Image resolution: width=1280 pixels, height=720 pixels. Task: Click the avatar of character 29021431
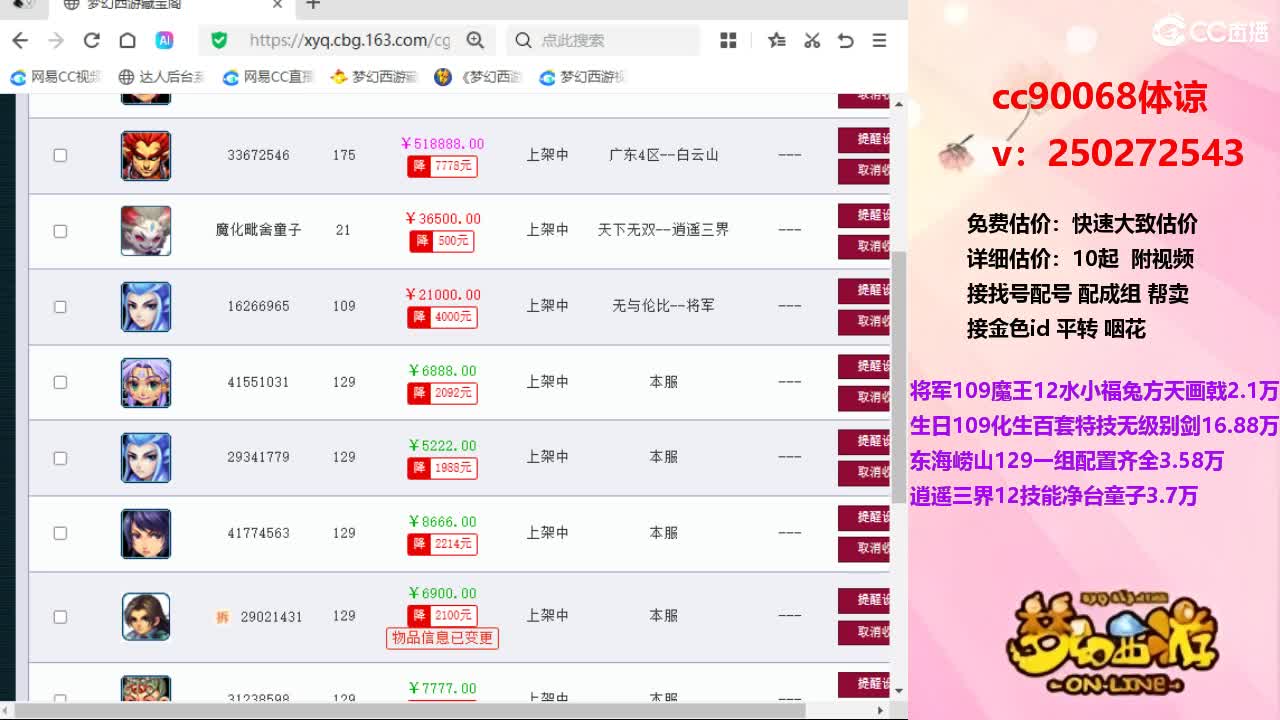[x=146, y=617]
